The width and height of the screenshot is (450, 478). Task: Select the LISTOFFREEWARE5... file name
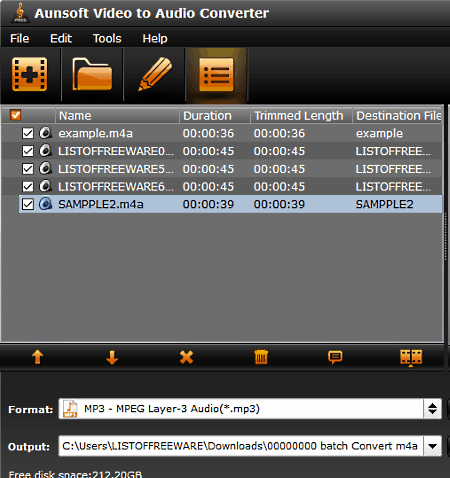point(116,169)
